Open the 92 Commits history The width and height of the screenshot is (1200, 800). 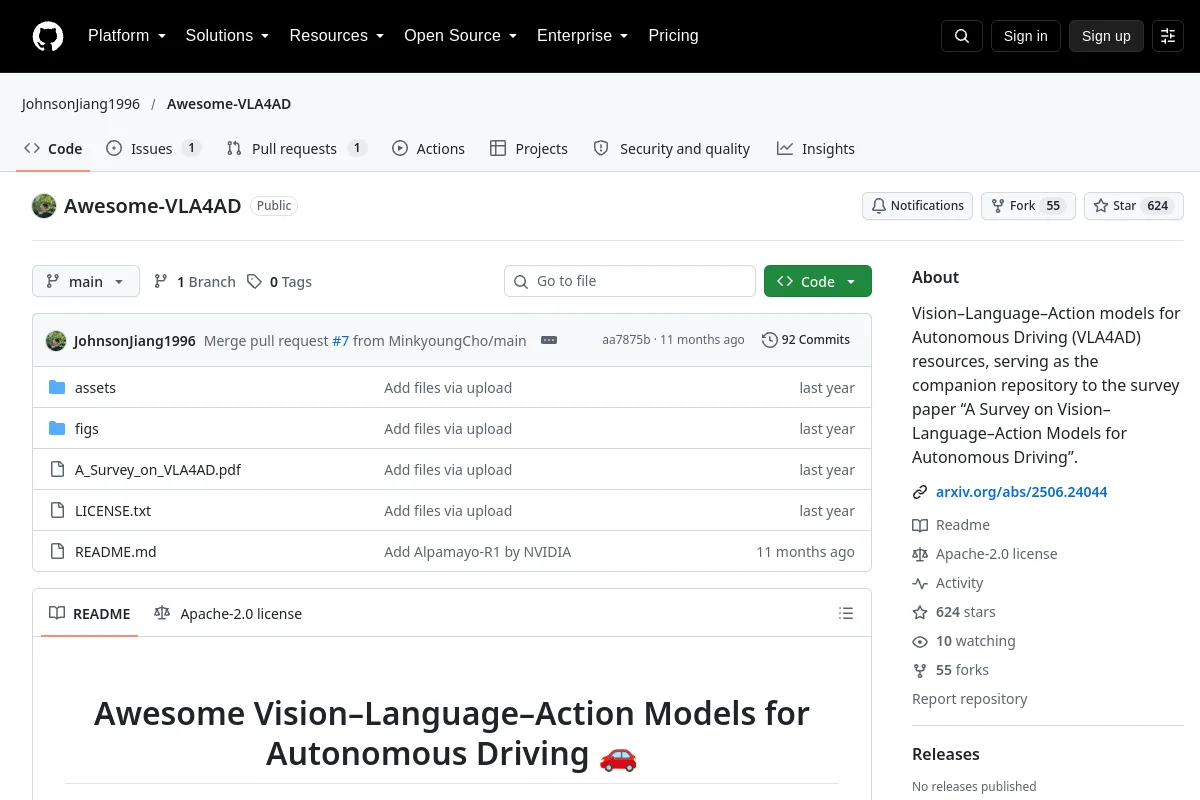coord(806,340)
